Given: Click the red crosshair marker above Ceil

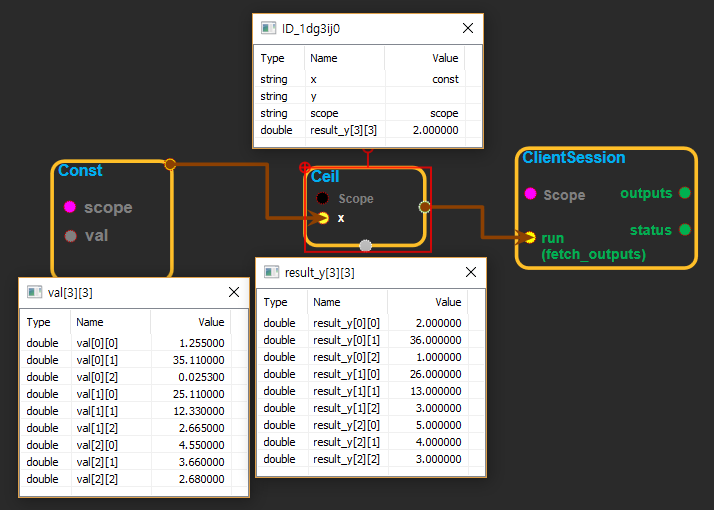Looking at the screenshot, I should point(305,169).
